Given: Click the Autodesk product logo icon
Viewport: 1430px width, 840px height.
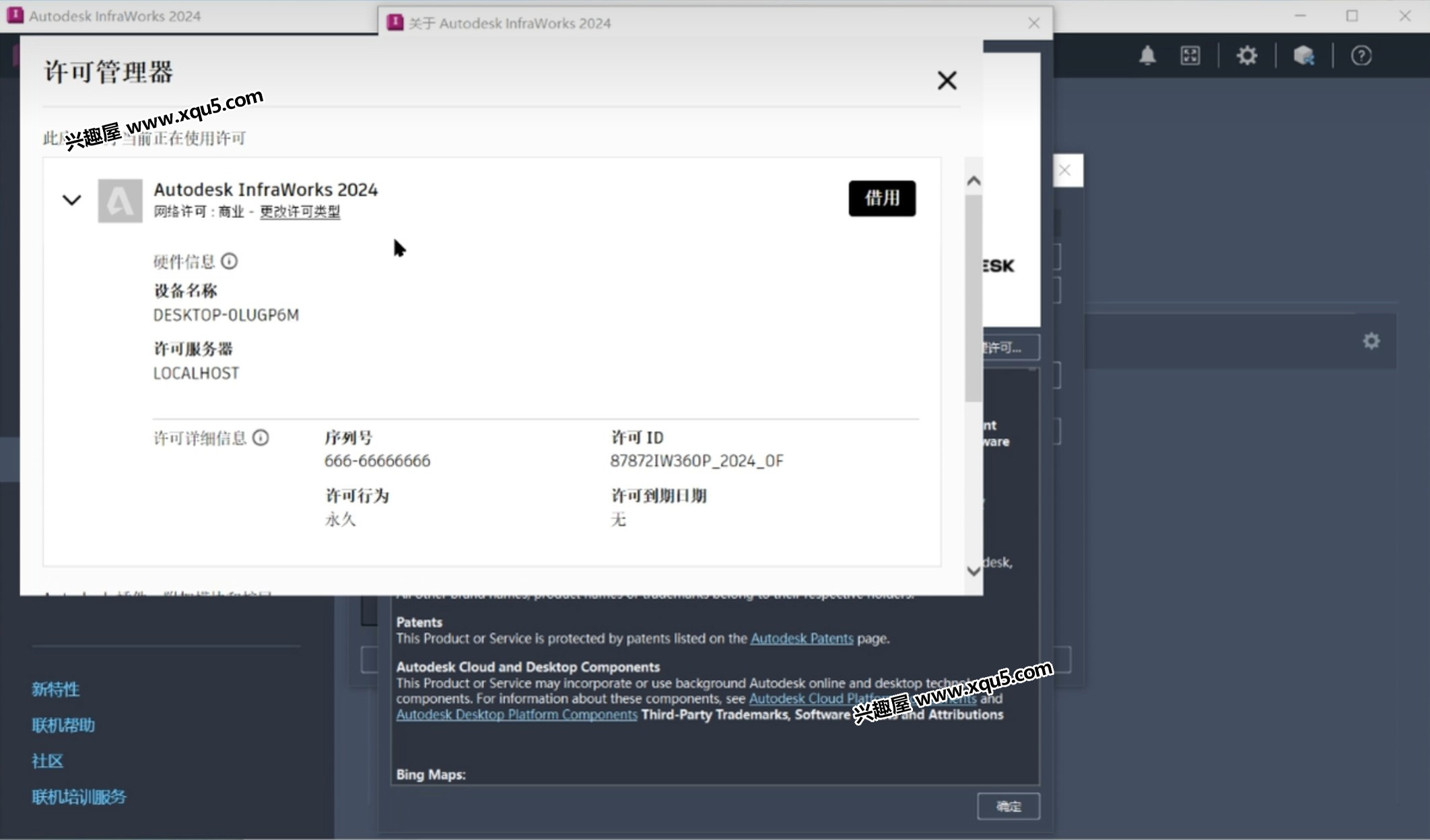Looking at the screenshot, I should pos(120,201).
